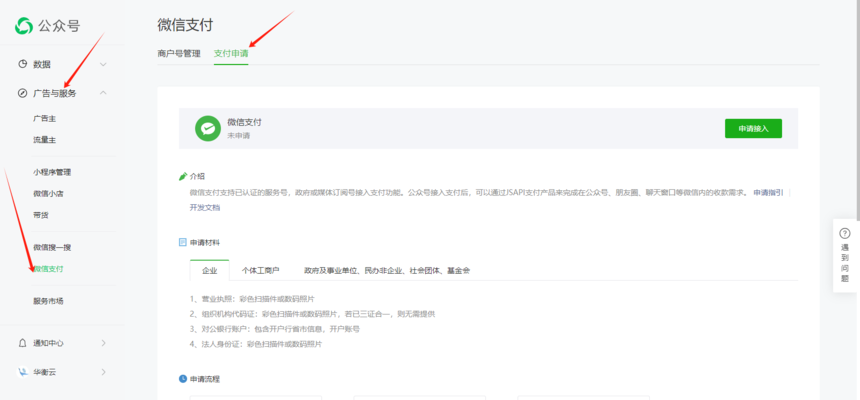
Task: Click the 组织机构代码证 requirement line
Action: (x=313, y=314)
